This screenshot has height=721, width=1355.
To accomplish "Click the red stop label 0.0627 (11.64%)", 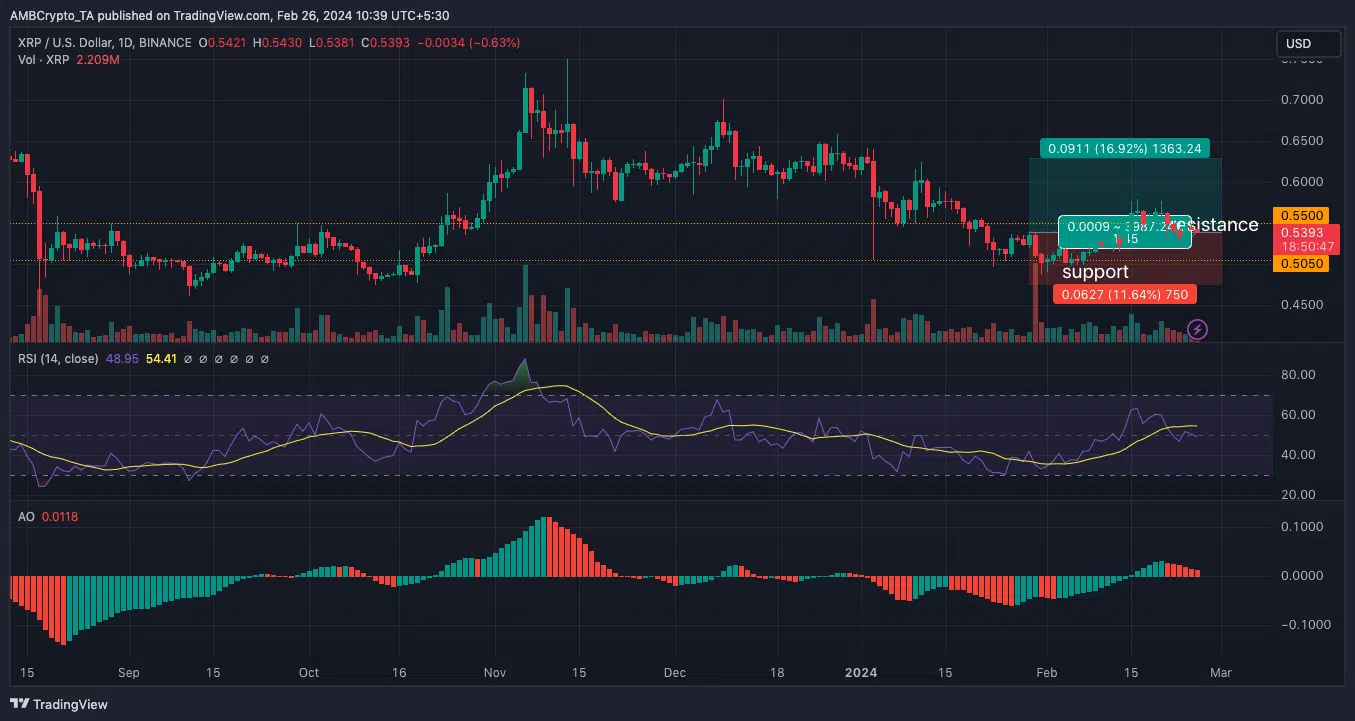I will [1124, 294].
